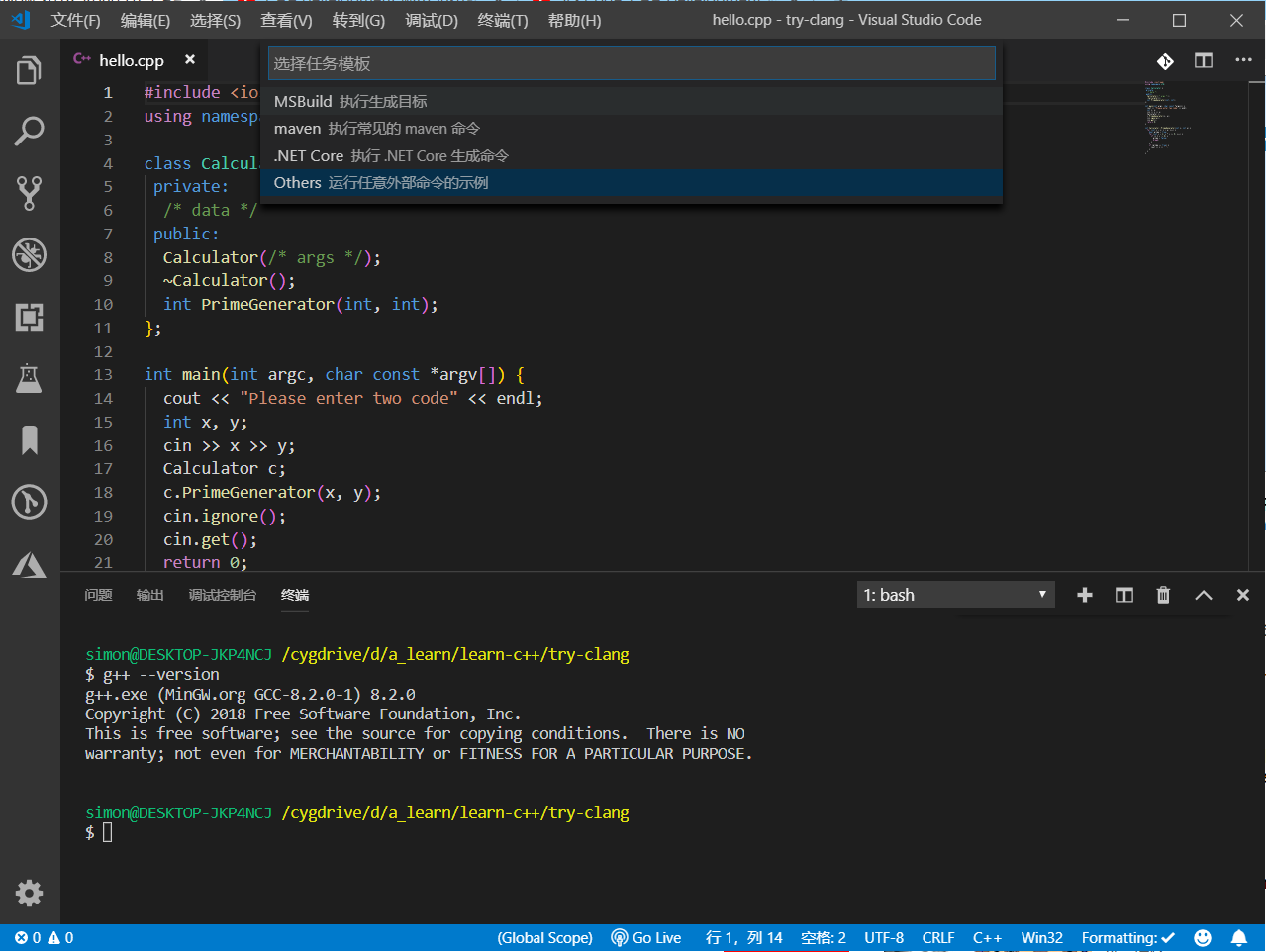Open the Explorer view in activity bar

coord(29,70)
